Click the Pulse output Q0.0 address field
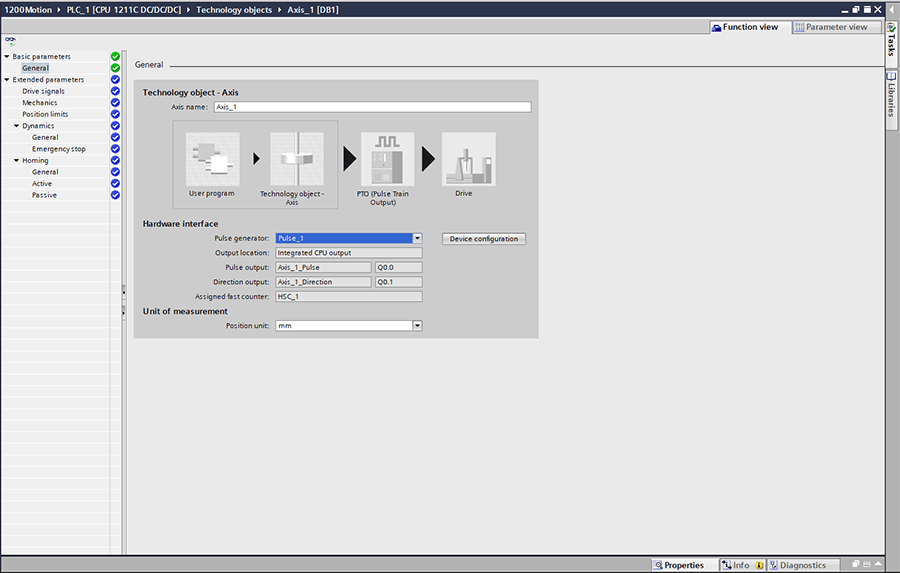The width and height of the screenshot is (900, 573). point(399,268)
